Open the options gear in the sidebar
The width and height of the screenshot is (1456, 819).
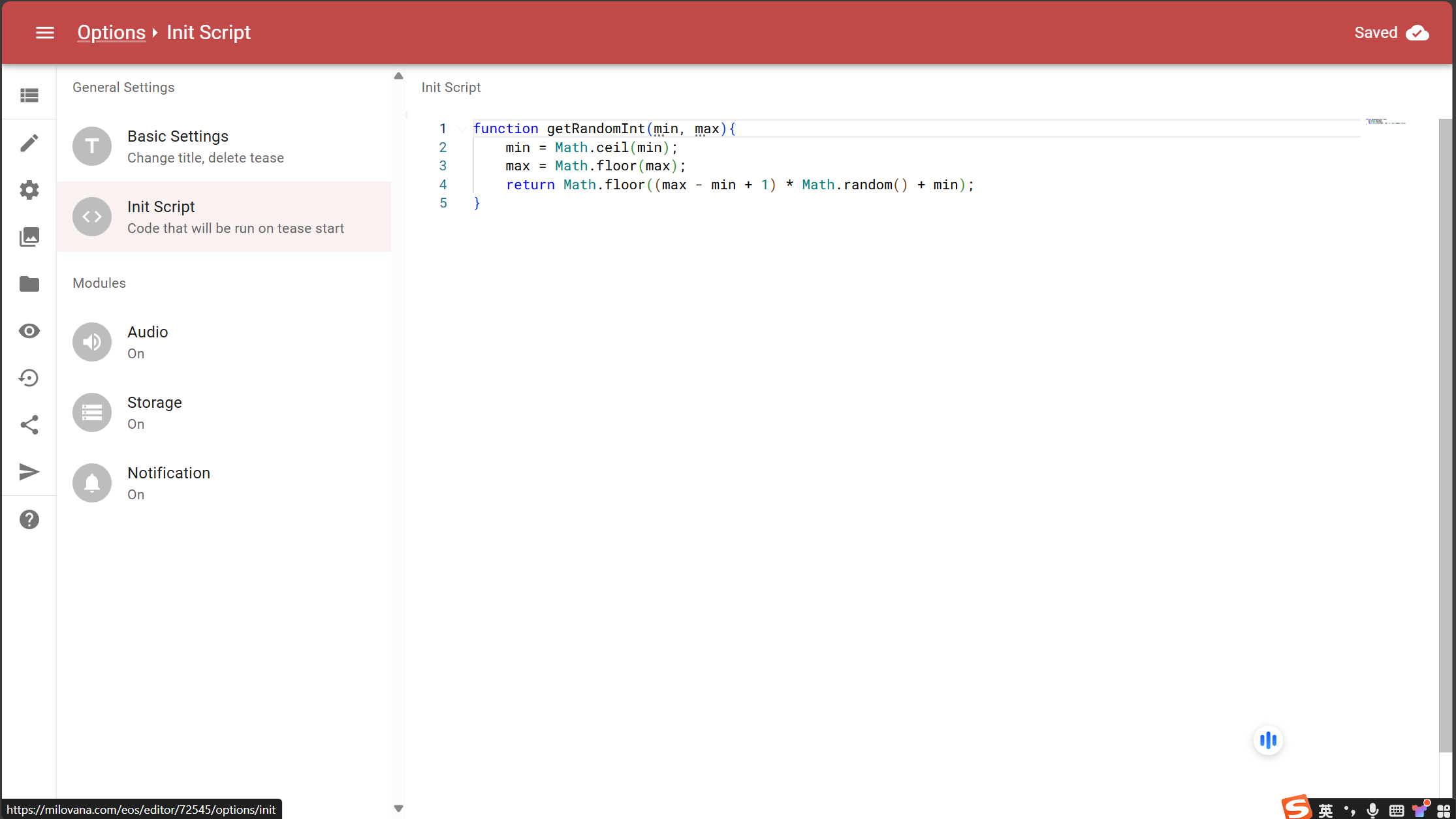tap(29, 189)
